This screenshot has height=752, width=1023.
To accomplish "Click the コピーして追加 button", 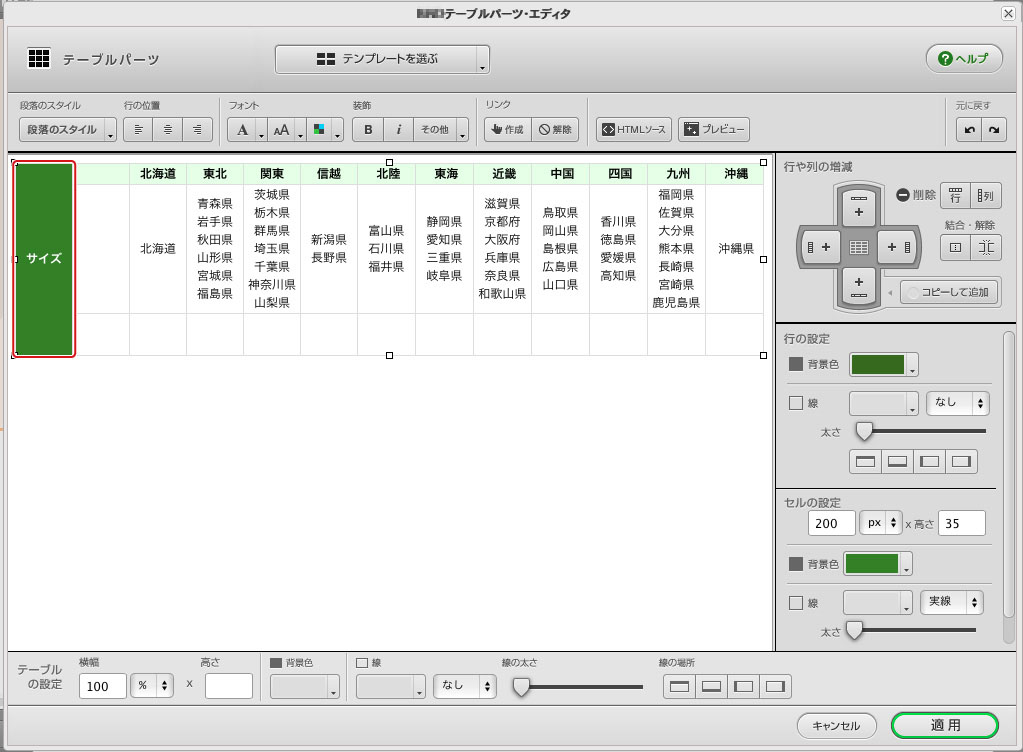I will click(x=951, y=292).
